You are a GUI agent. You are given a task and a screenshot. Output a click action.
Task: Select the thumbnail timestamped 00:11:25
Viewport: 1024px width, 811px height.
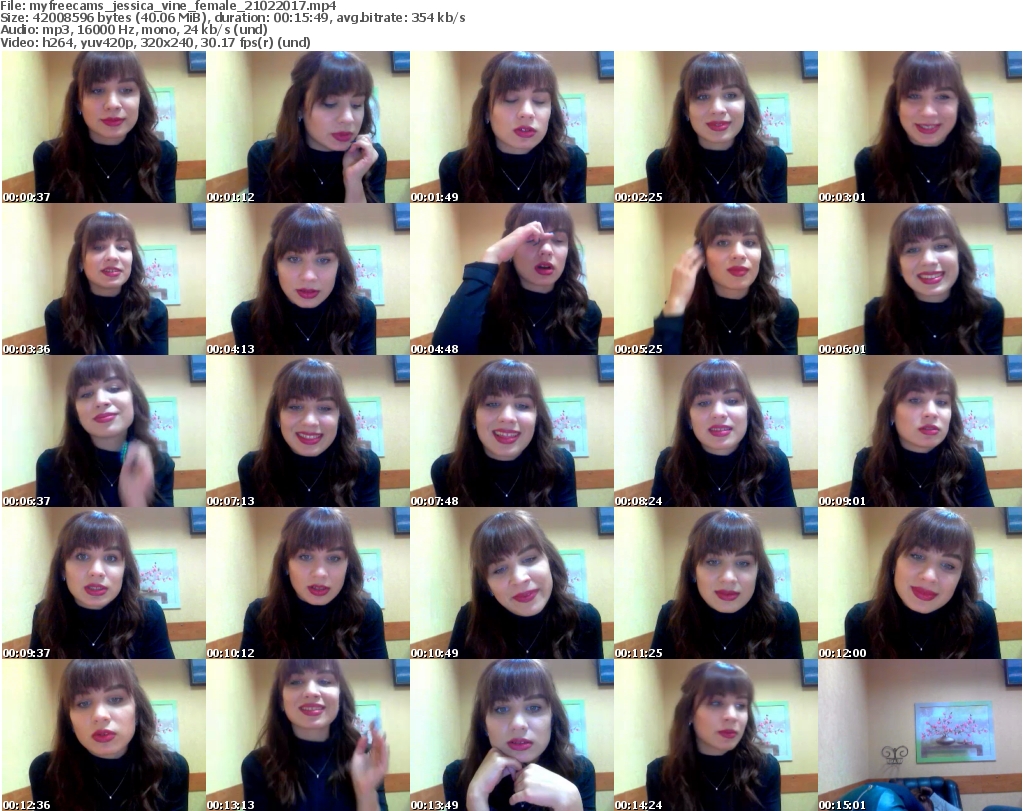click(x=716, y=583)
